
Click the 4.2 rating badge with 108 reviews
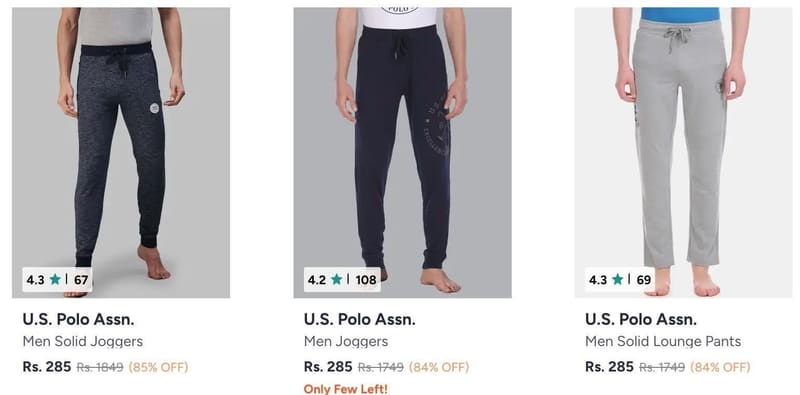tap(342, 280)
